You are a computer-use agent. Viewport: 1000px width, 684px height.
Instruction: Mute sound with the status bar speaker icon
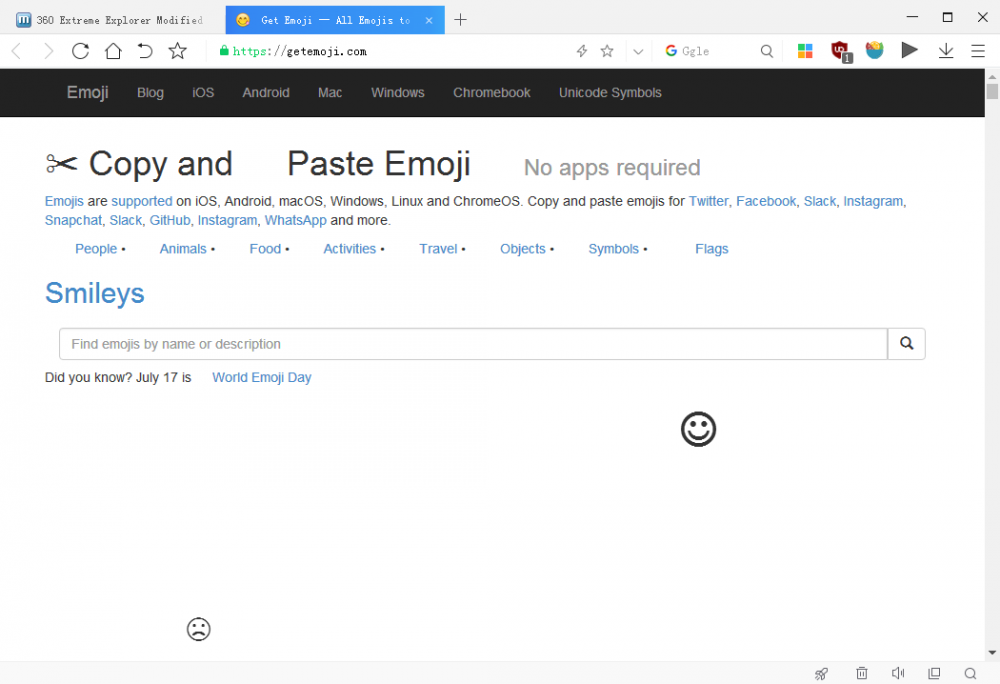tap(898, 673)
